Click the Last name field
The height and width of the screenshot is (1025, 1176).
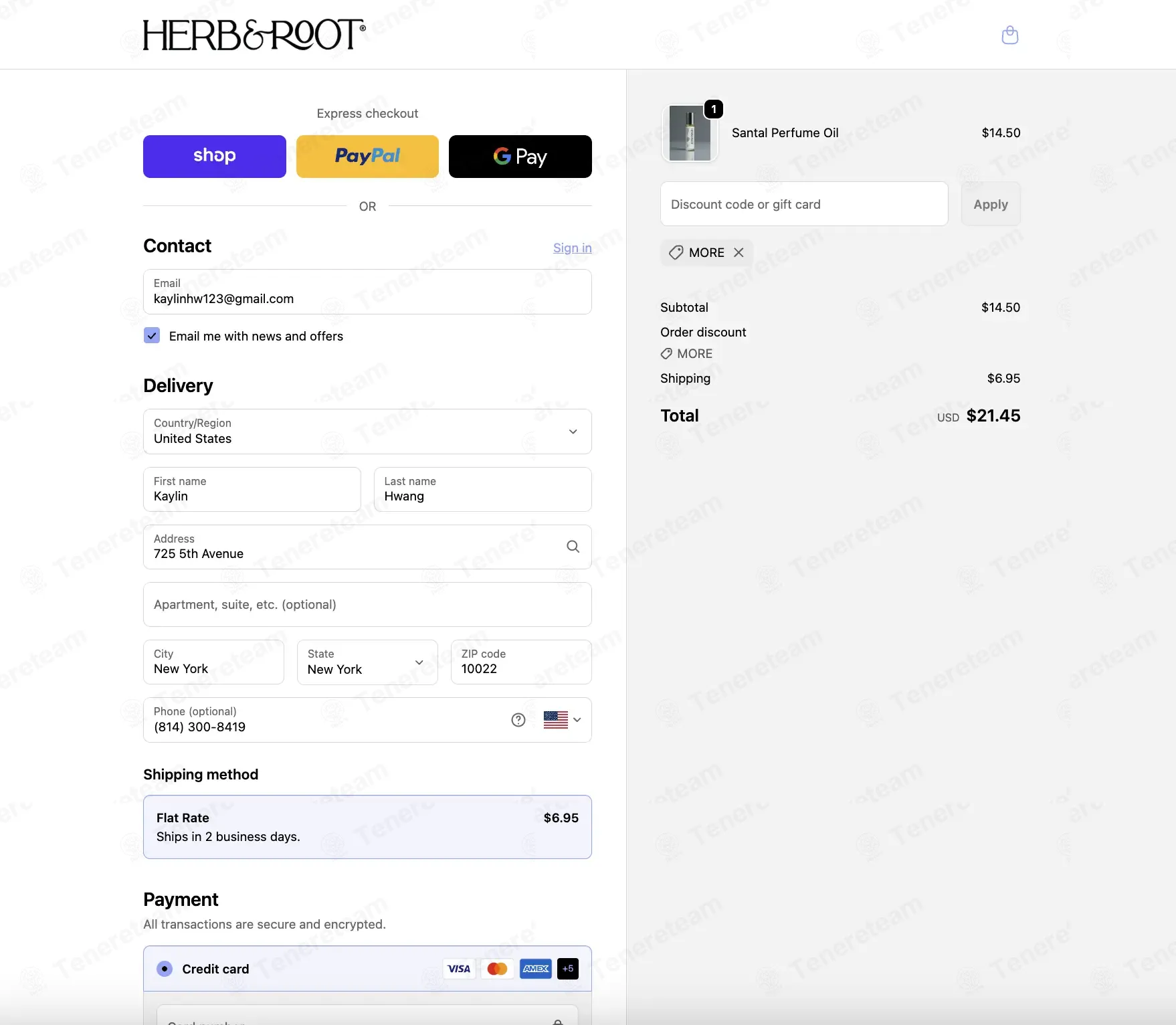[x=483, y=490]
